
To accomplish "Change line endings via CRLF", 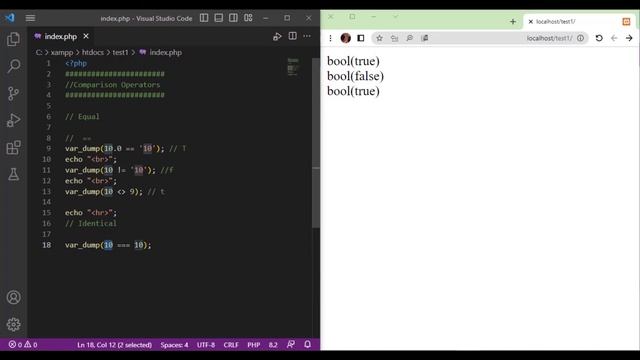I will (x=231, y=345).
